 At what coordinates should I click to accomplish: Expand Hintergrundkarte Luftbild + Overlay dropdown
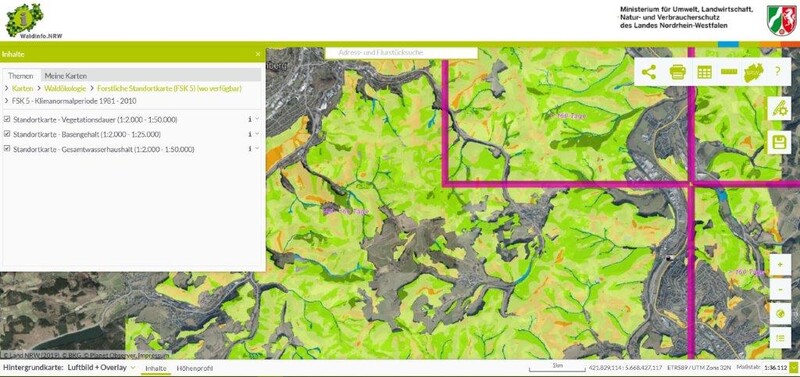pos(133,367)
